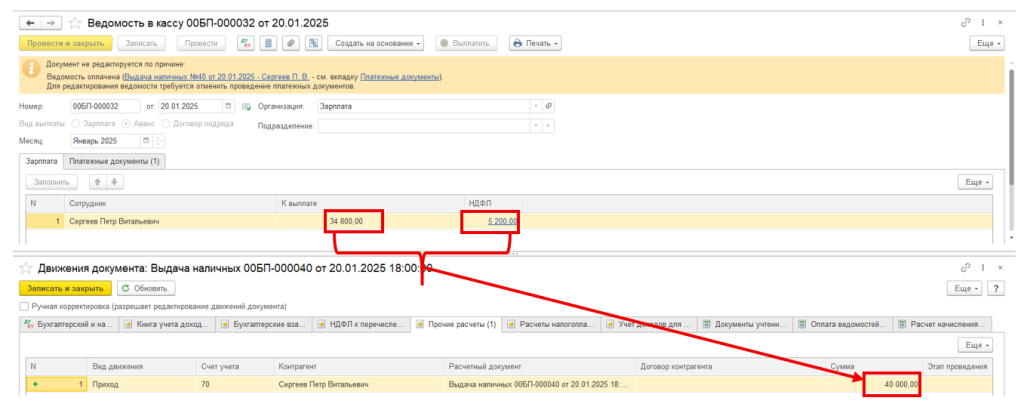The width and height of the screenshot is (1024, 407).
Task: Open the Печать dropdown menu
Action: coord(535,44)
